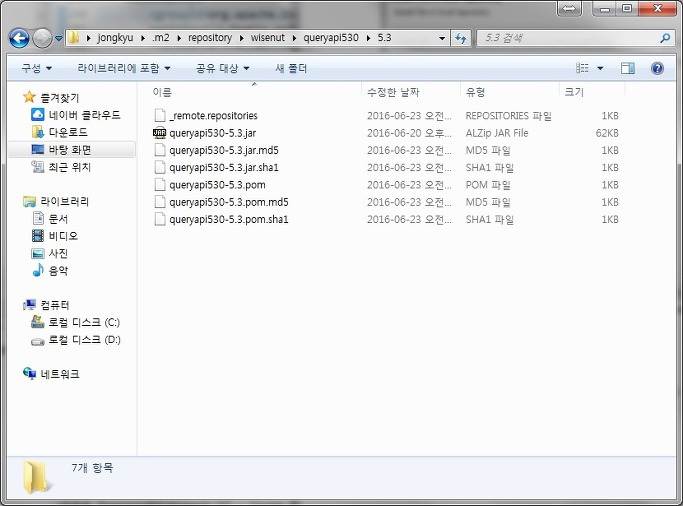The image size is (683, 506).
Task: Click the folder icon in address bar
Action: [x=74, y=38]
